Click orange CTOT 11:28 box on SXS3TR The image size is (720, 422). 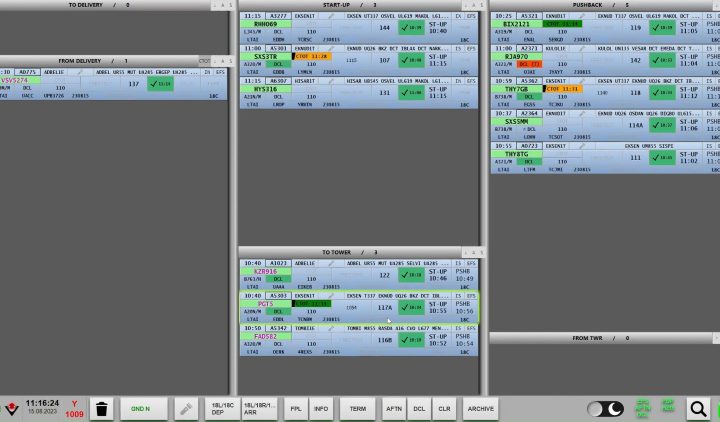312,57
